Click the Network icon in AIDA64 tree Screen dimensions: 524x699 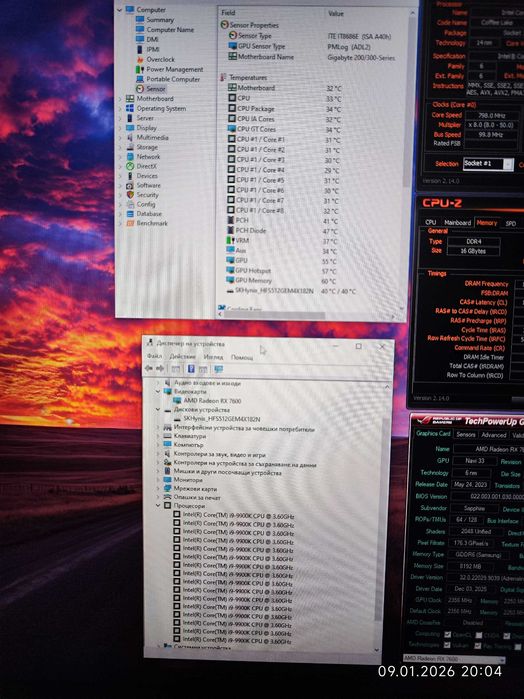[x=130, y=156]
